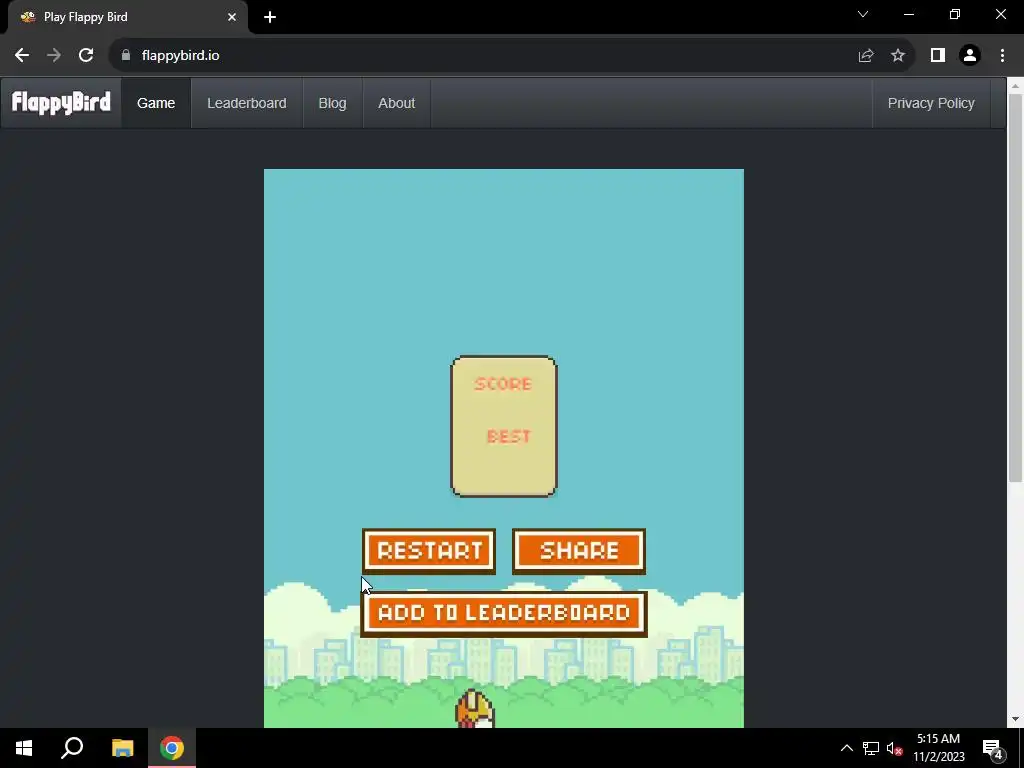This screenshot has width=1024, height=768.
Task: Click the scrollbar down arrow
Action: 1015,719
